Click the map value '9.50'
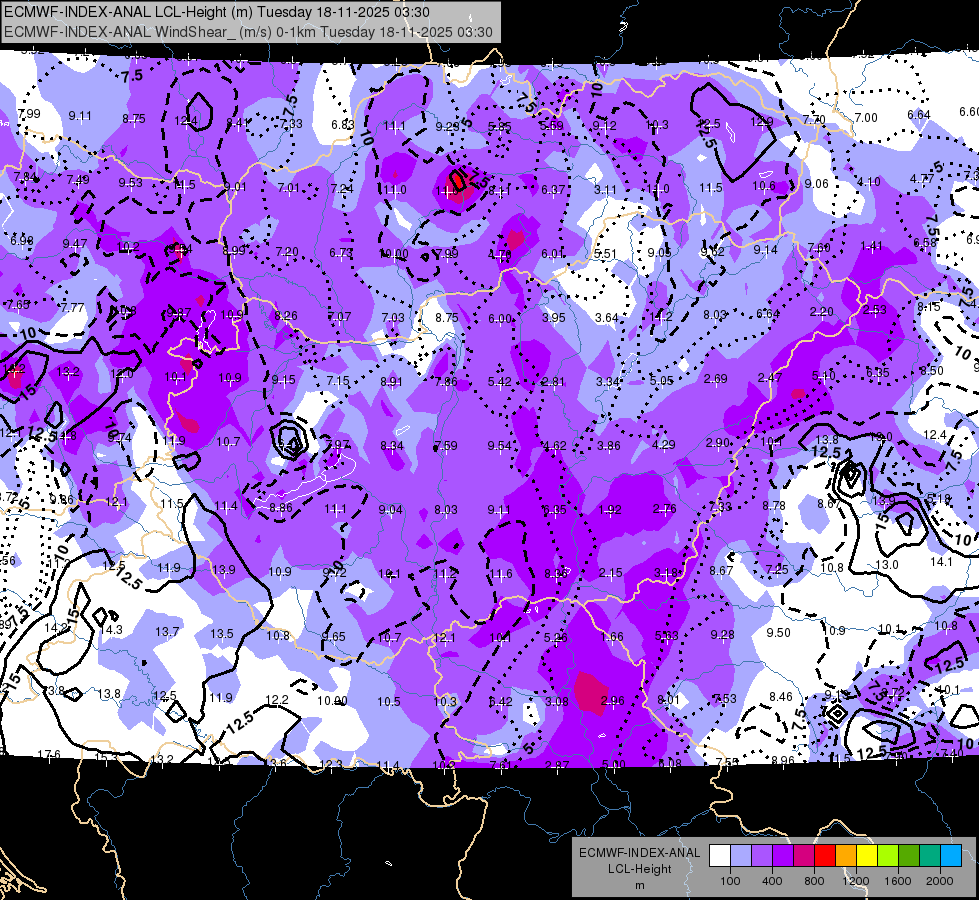The width and height of the screenshot is (979, 900). coord(779,633)
